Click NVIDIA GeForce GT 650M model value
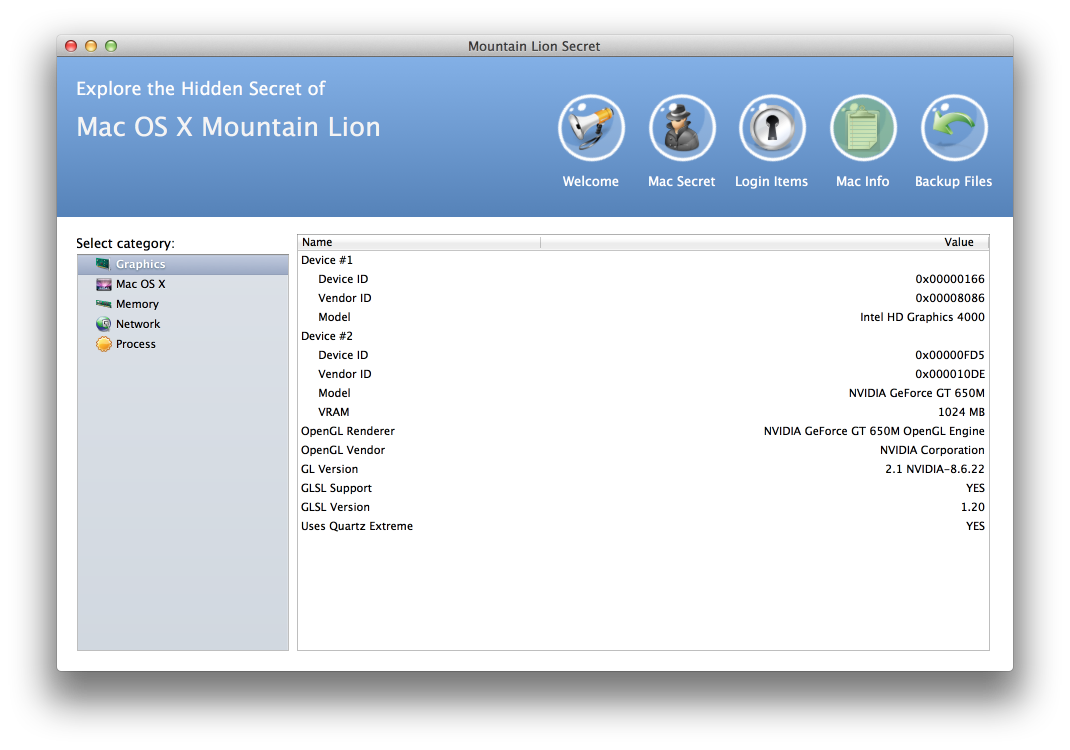Screen dimensions: 1070x750 916,393
